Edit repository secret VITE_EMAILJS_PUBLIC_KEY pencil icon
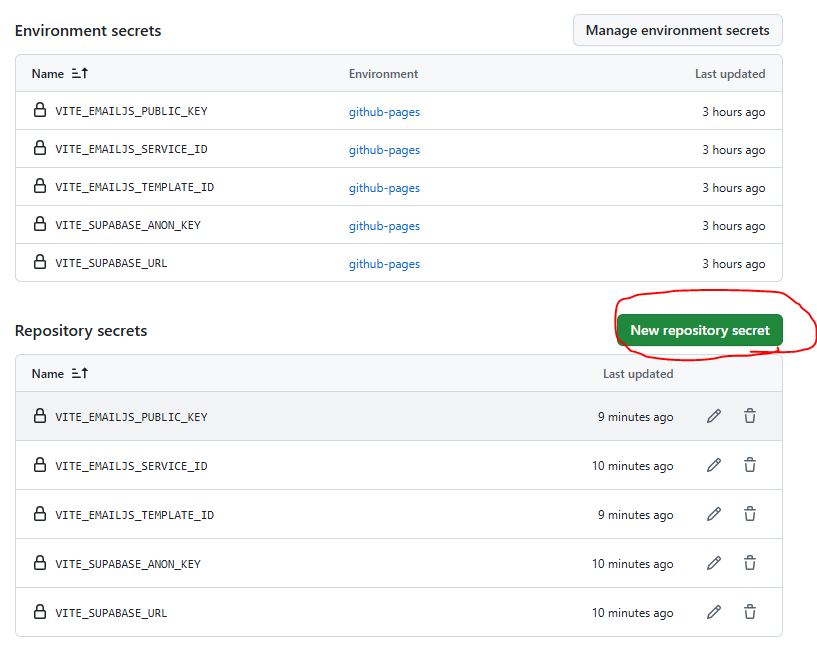Viewport: 817px width, 664px height. coord(714,416)
